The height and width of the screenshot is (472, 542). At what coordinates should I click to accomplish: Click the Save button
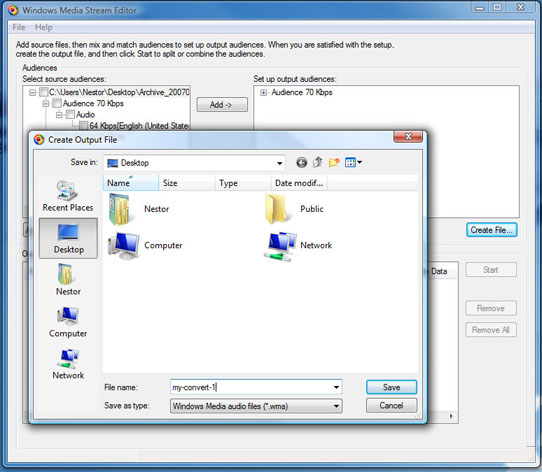(391, 387)
